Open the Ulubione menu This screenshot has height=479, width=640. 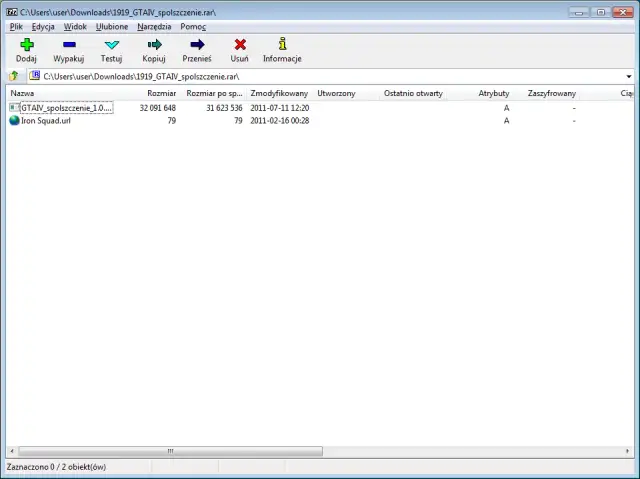point(112,27)
